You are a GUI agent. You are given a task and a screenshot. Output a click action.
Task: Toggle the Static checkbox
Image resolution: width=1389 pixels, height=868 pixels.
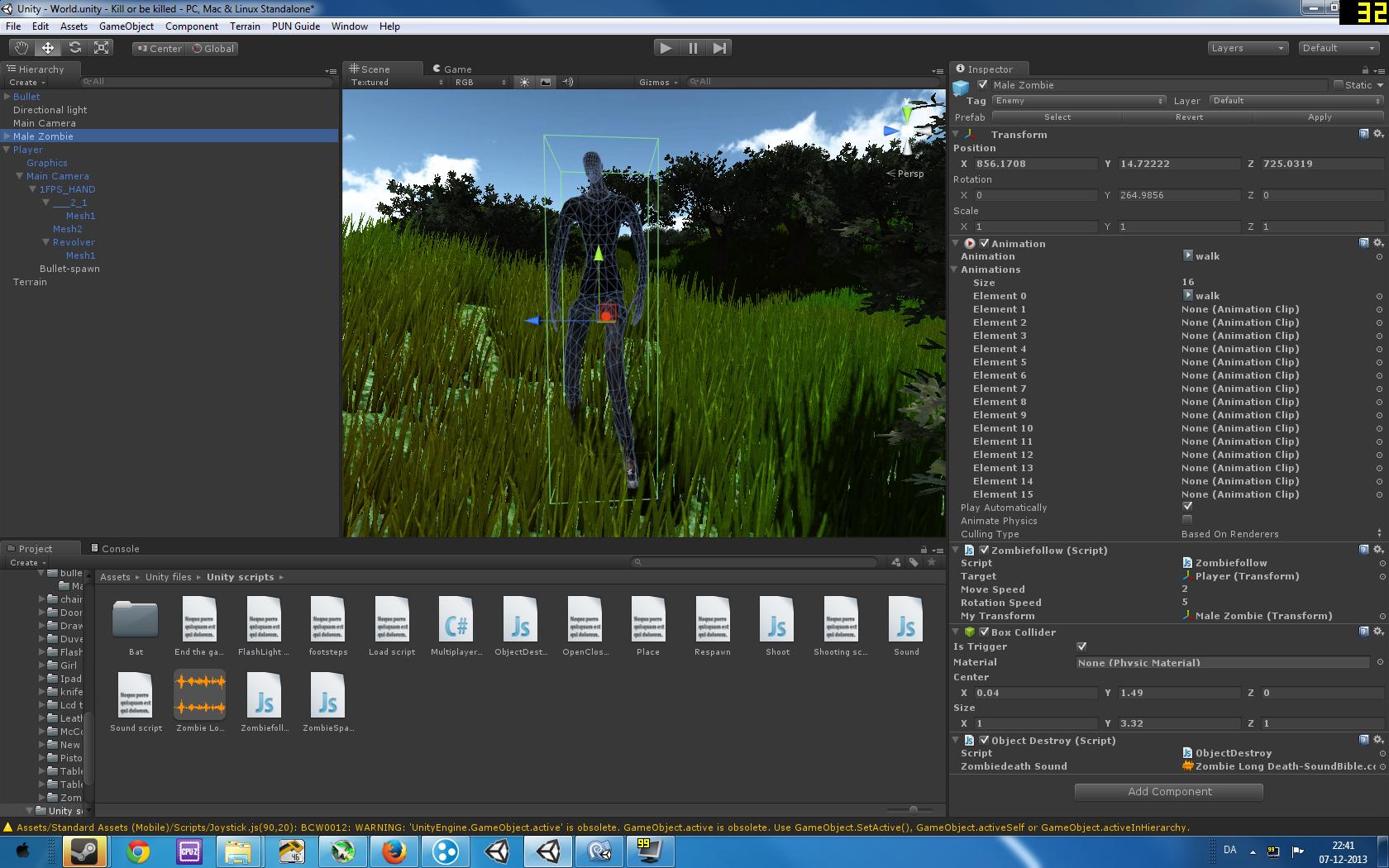click(x=1338, y=85)
